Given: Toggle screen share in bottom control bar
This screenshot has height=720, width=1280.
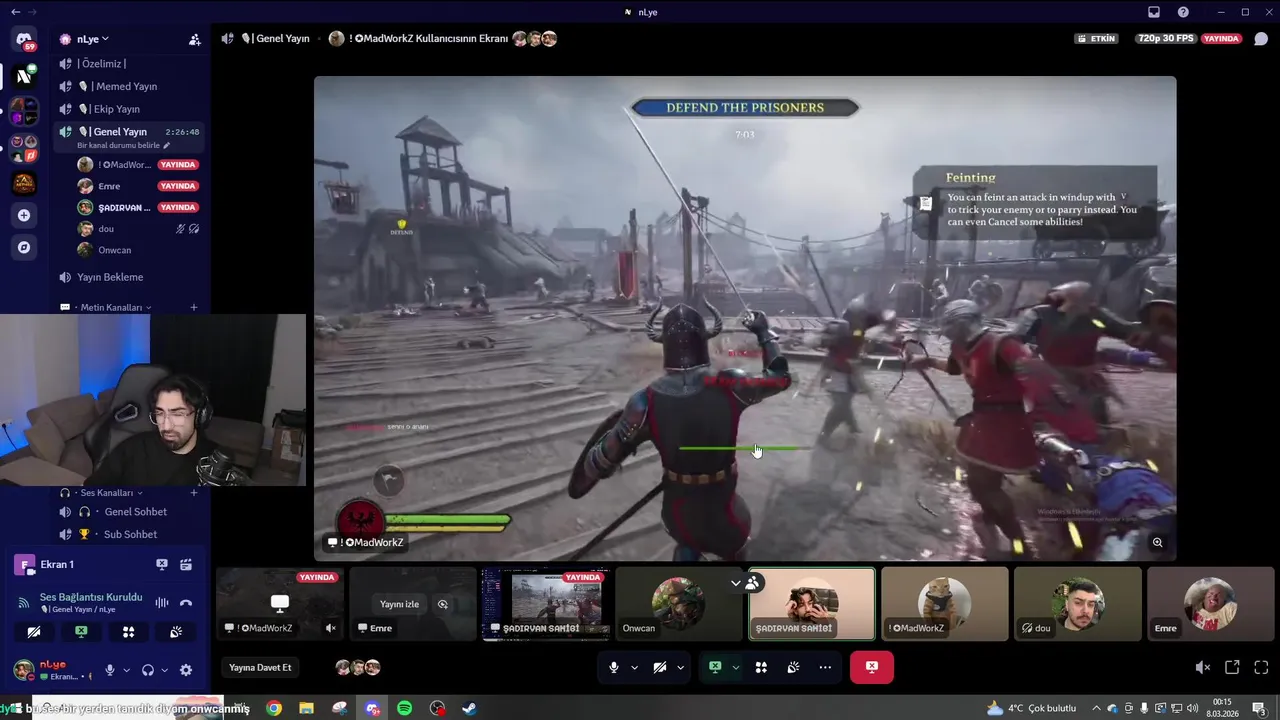Looking at the screenshot, I should coord(715,667).
